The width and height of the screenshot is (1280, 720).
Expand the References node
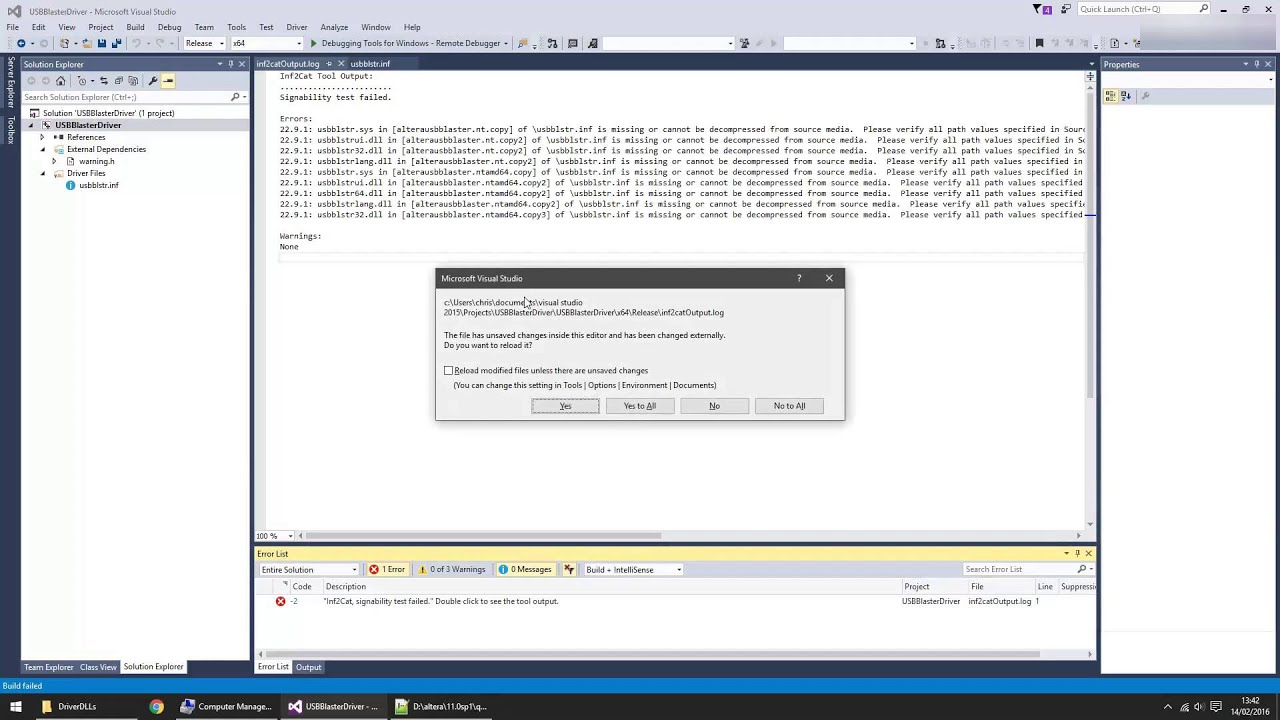(x=43, y=137)
